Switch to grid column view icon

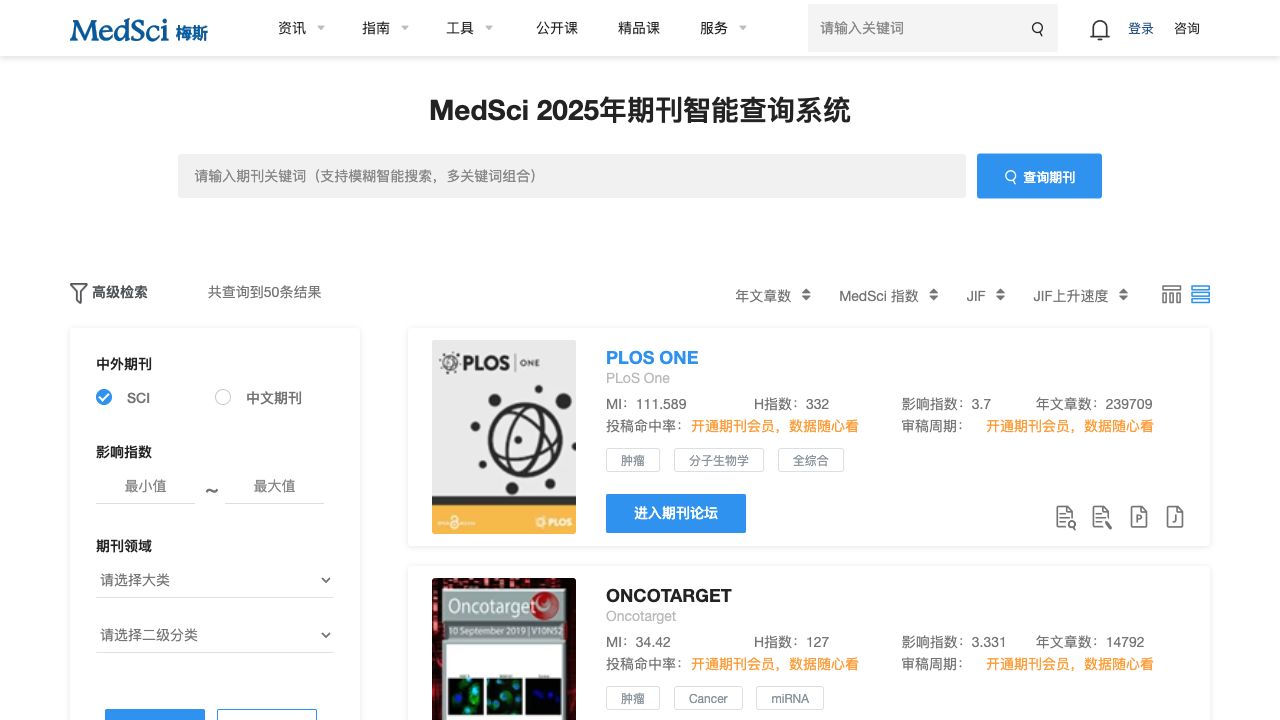coord(1171,294)
